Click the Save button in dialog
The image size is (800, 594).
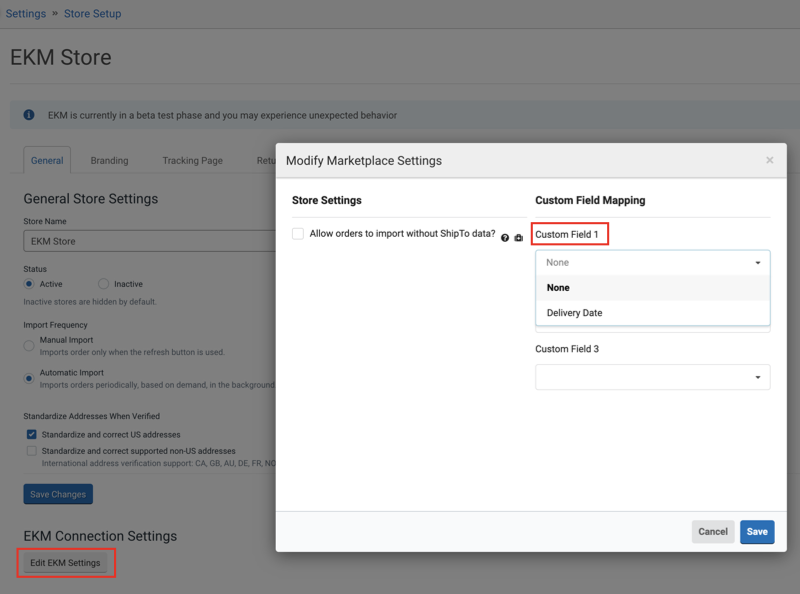pos(757,532)
